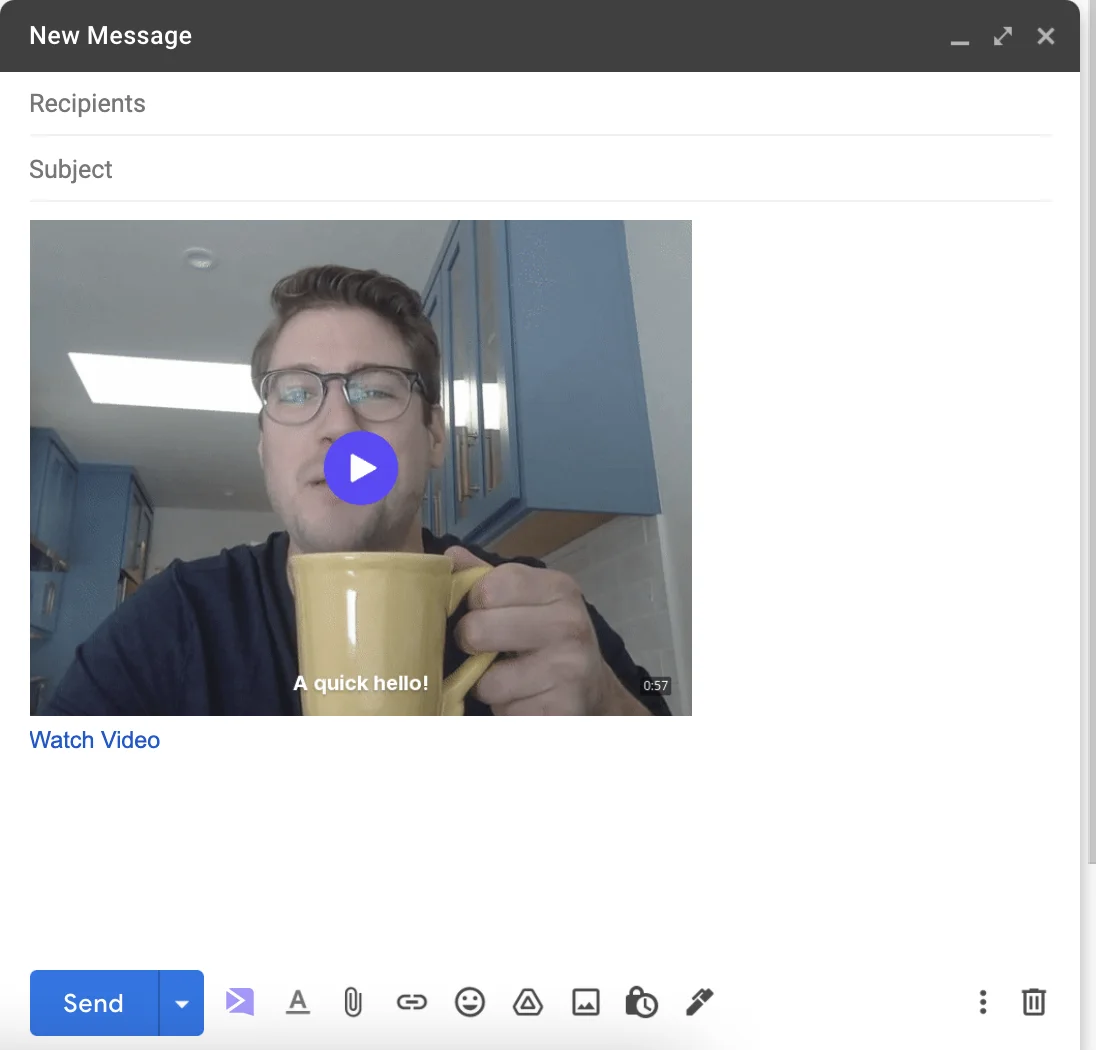Insert signature with pen icon

click(x=699, y=1002)
